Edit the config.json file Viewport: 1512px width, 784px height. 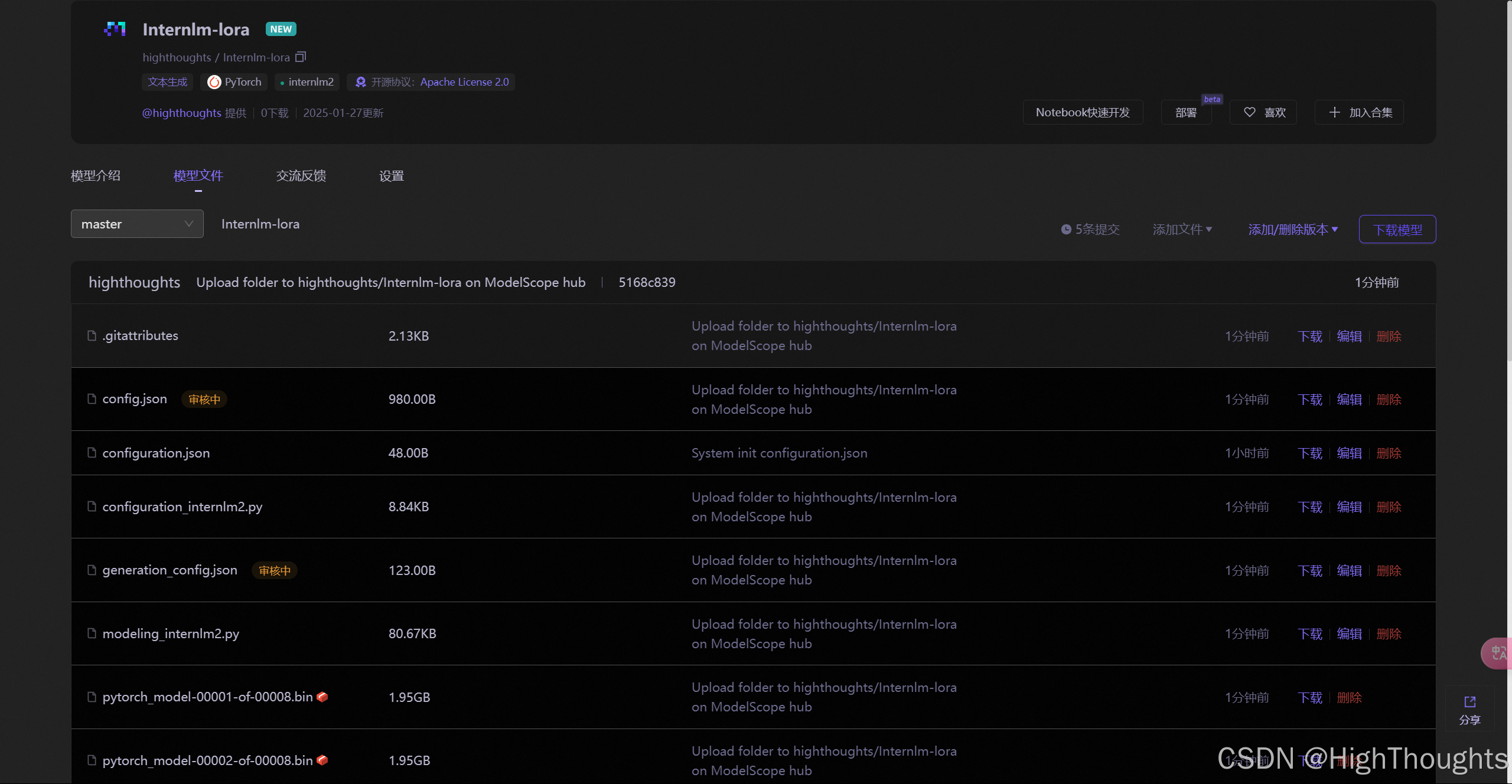pos(1350,399)
